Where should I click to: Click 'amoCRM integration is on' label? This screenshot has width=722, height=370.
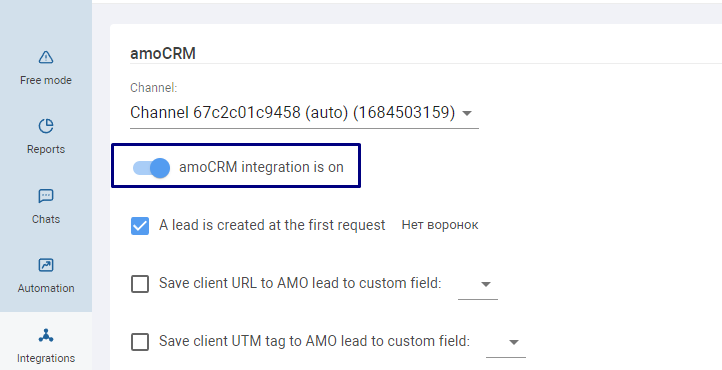pos(261,167)
